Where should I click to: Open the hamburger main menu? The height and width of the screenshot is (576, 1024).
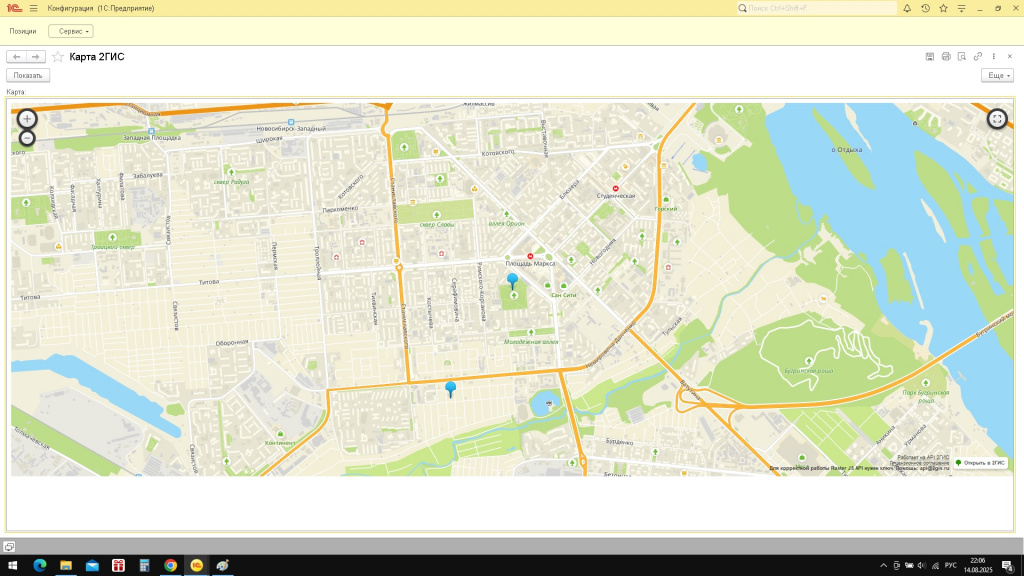[33, 8]
